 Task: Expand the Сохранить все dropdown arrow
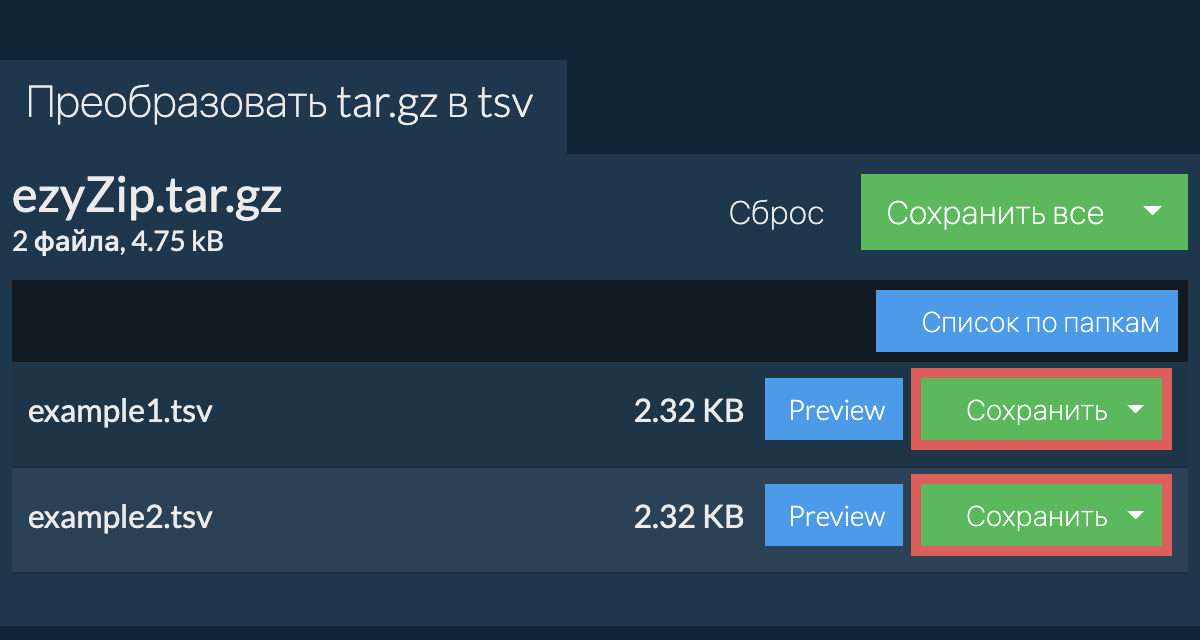click(x=1152, y=212)
